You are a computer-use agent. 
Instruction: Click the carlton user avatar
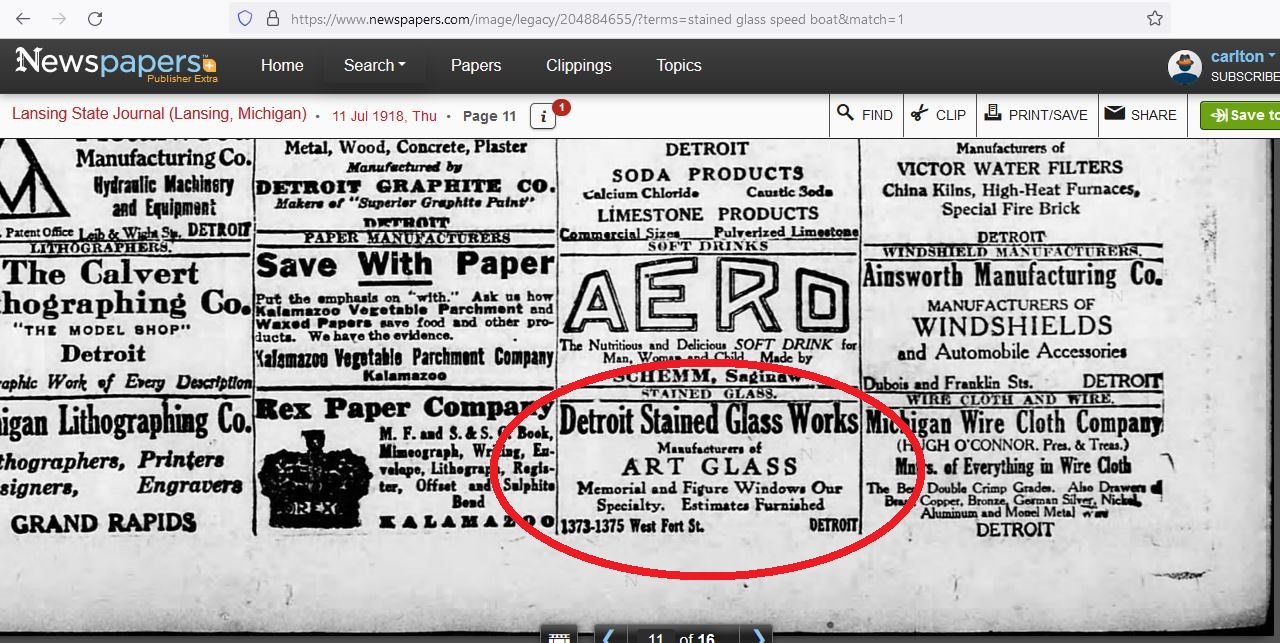(1184, 66)
